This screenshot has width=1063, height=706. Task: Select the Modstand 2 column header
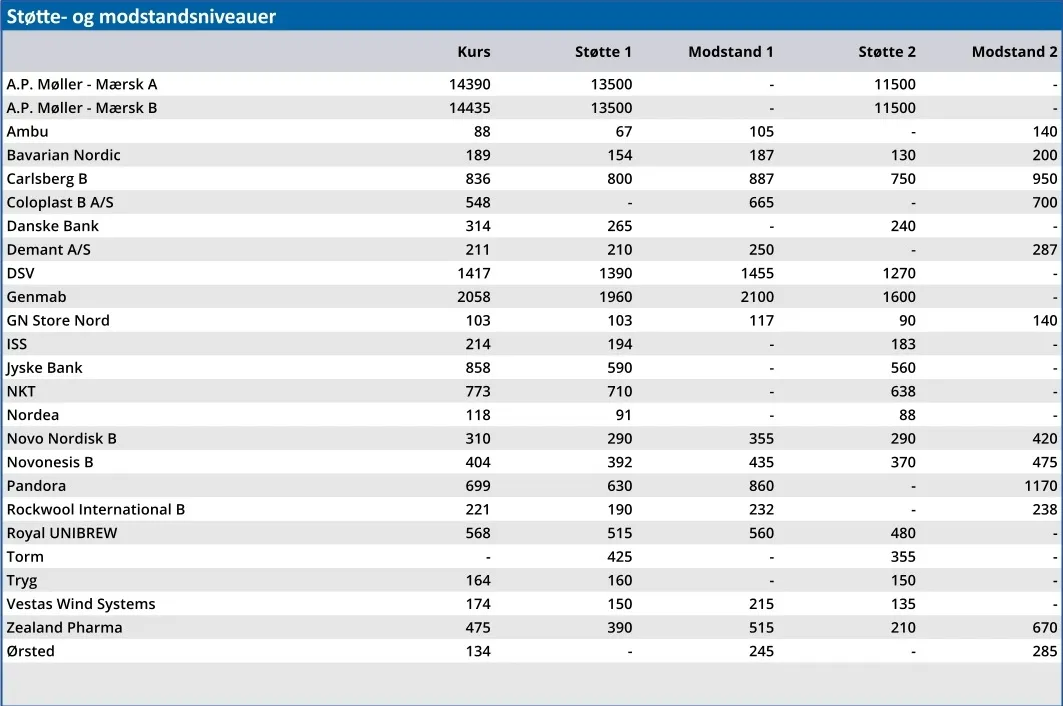(x=1014, y=52)
